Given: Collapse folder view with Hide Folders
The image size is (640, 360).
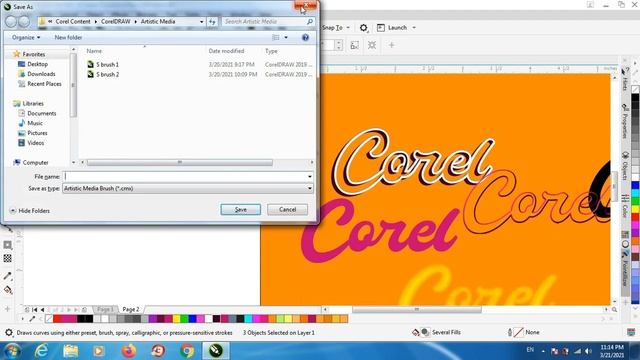Looking at the screenshot, I should [30, 211].
